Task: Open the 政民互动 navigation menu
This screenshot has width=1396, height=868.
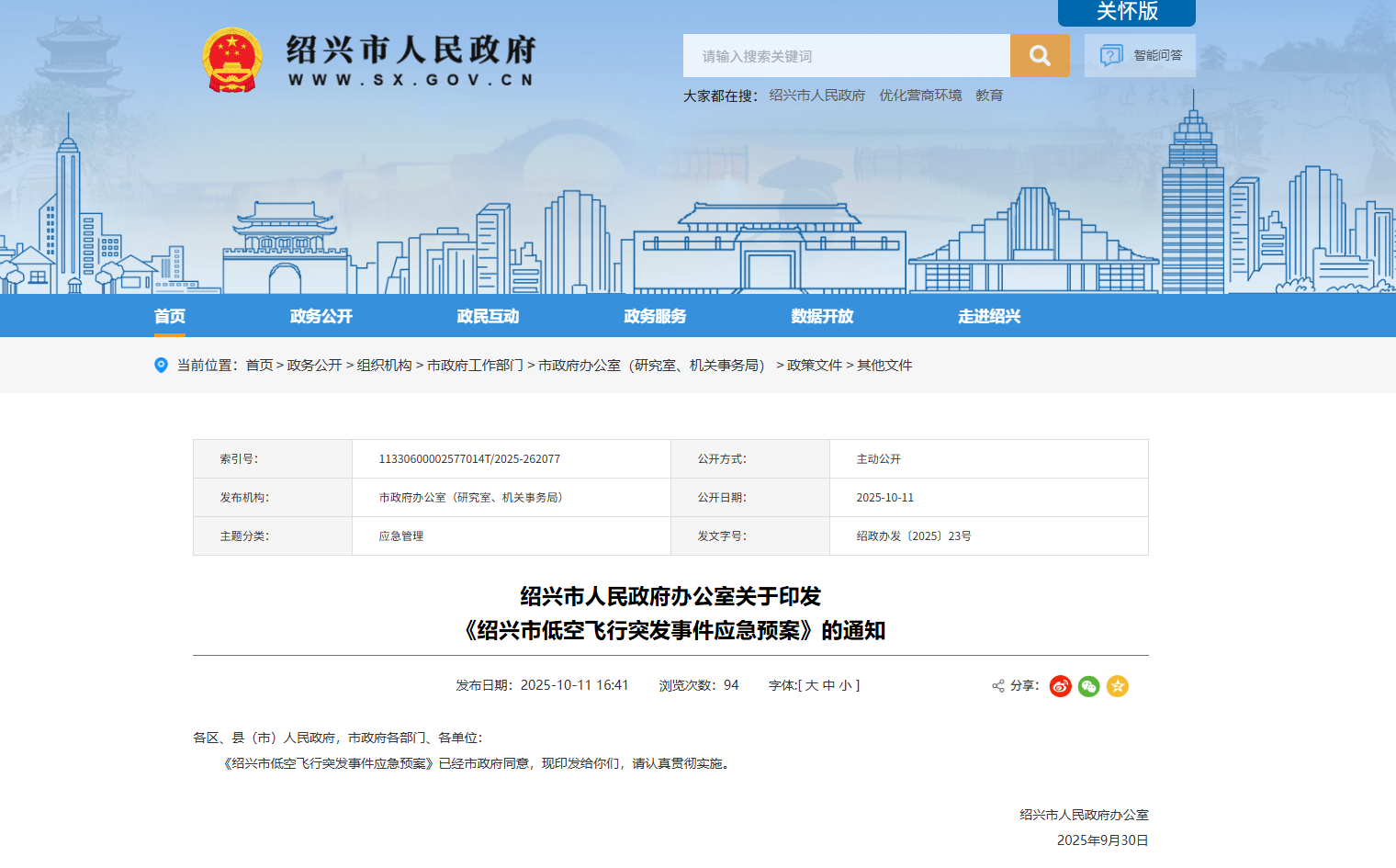Action: 488,316
